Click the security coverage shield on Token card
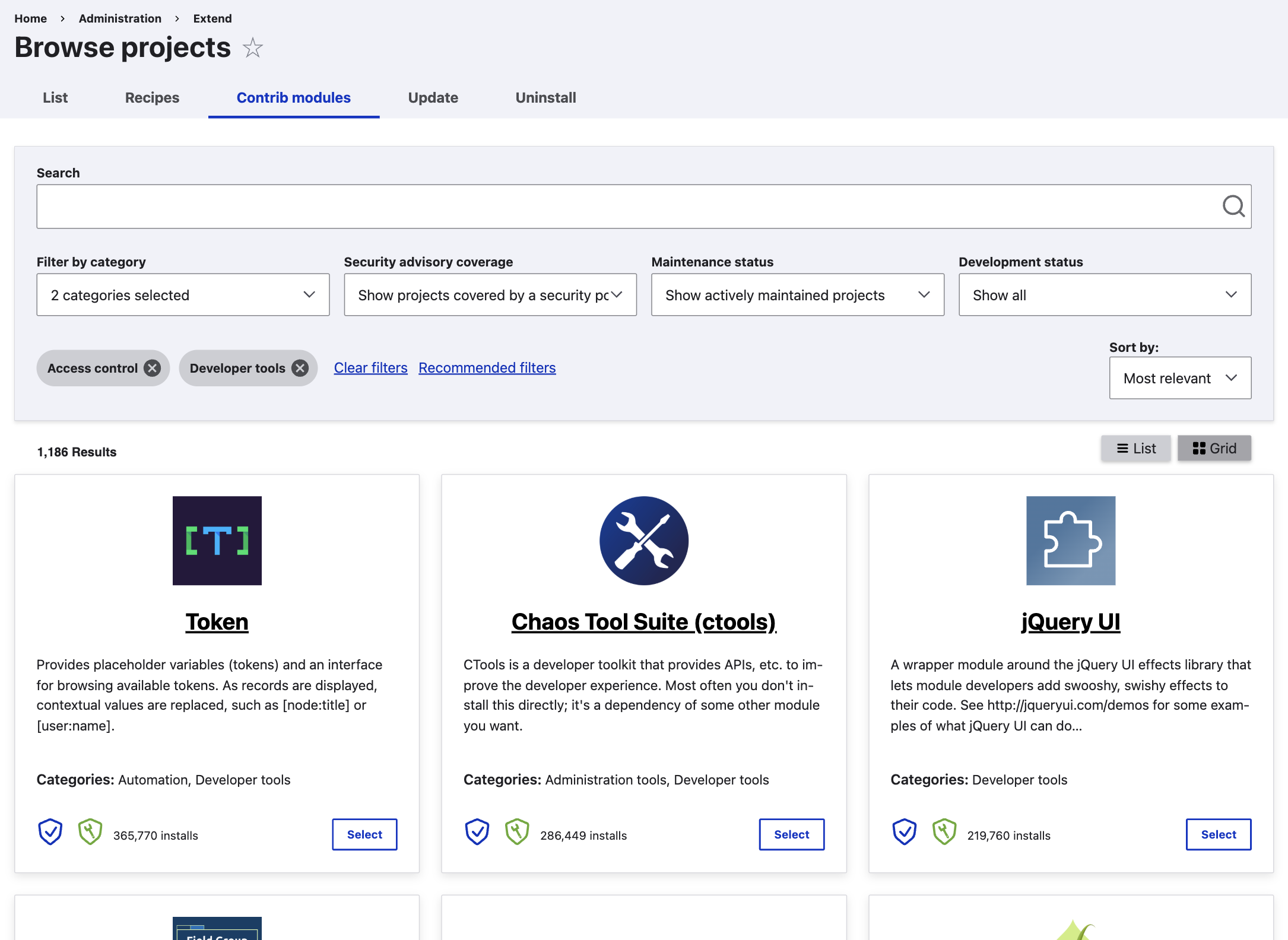The width and height of the screenshot is (1288, 940). click(50, 831)
